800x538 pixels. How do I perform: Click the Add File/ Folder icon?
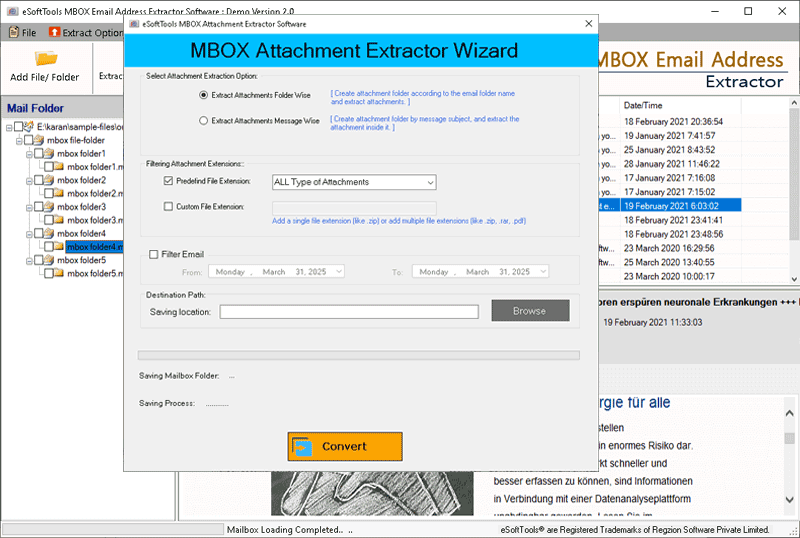tap(45, 59)
